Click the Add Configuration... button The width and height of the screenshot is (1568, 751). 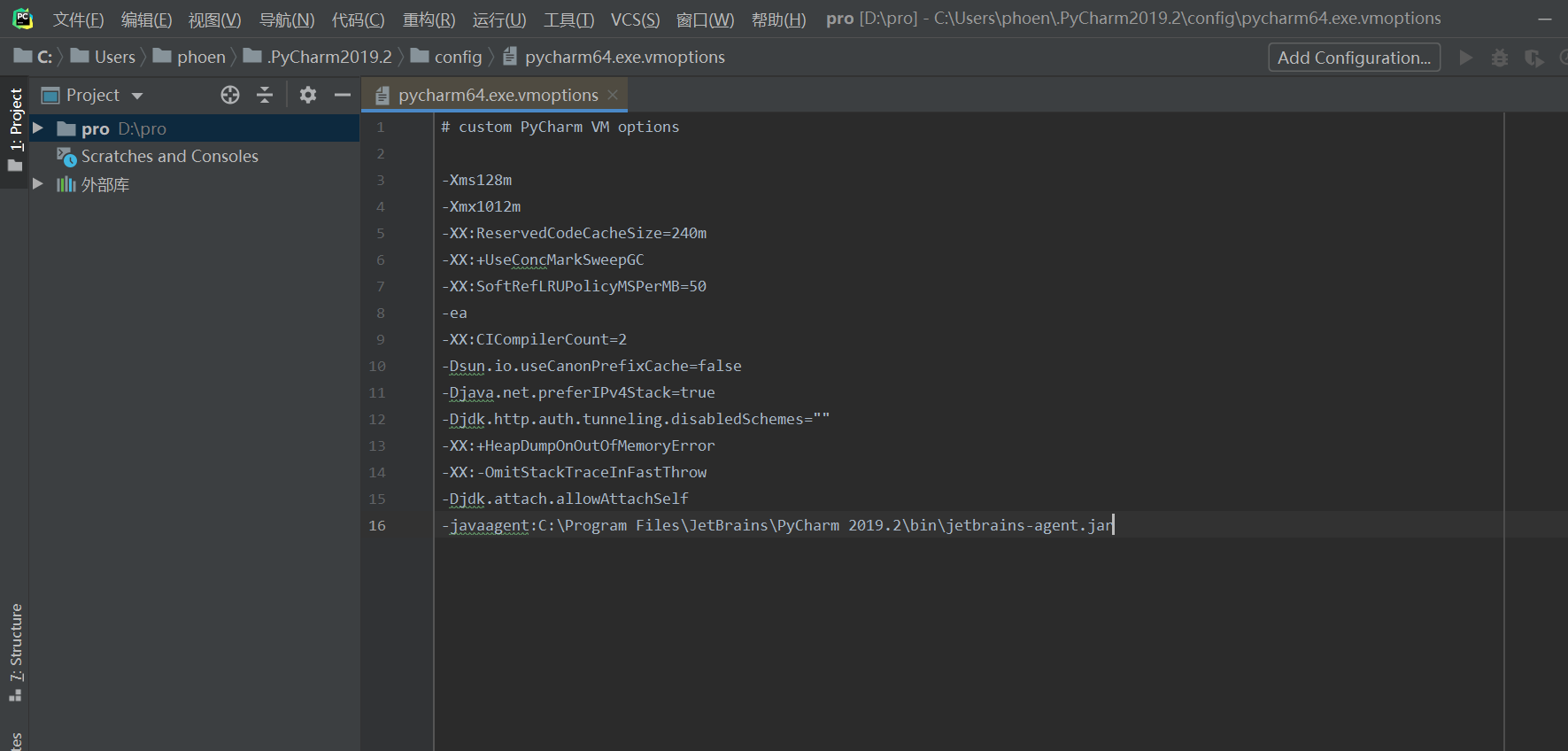(x=1354, y=58)
